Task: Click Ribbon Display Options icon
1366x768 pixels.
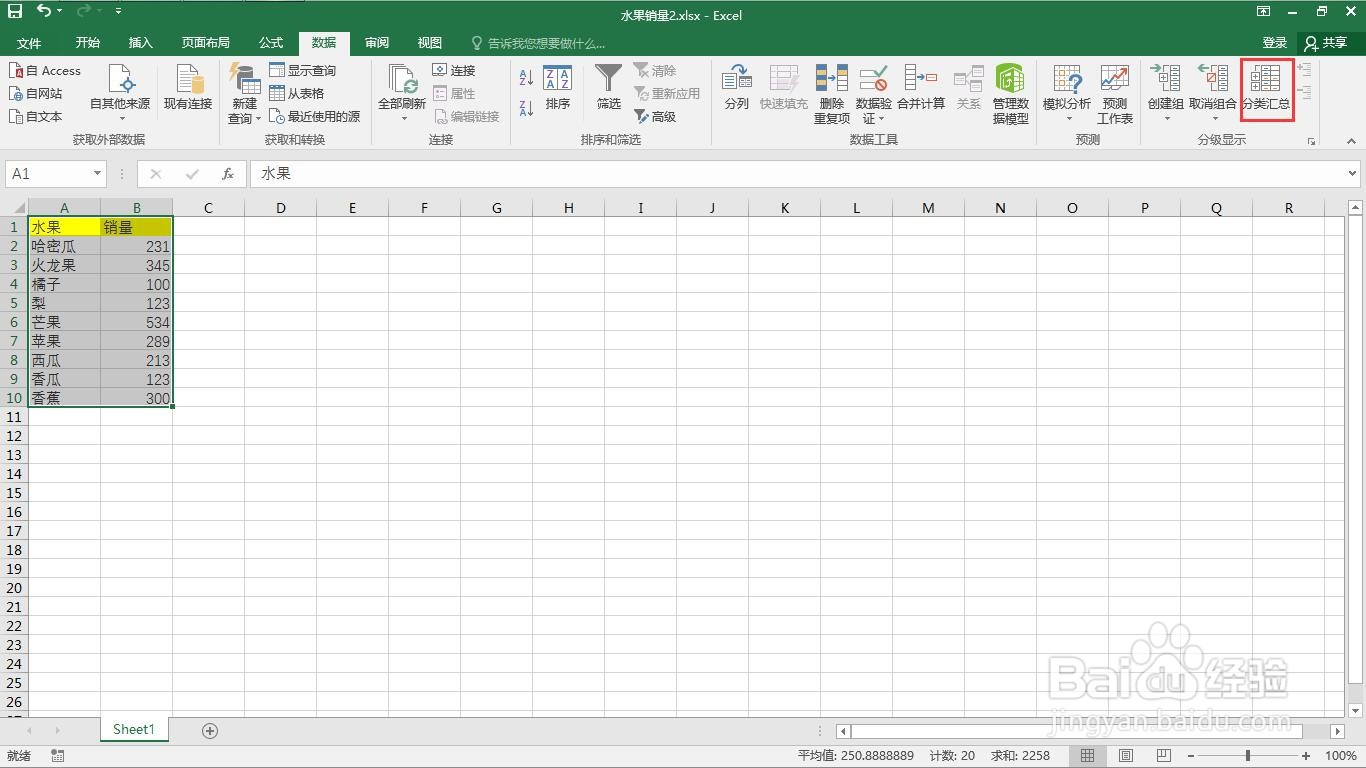Action: click(x=1264, y=12)
